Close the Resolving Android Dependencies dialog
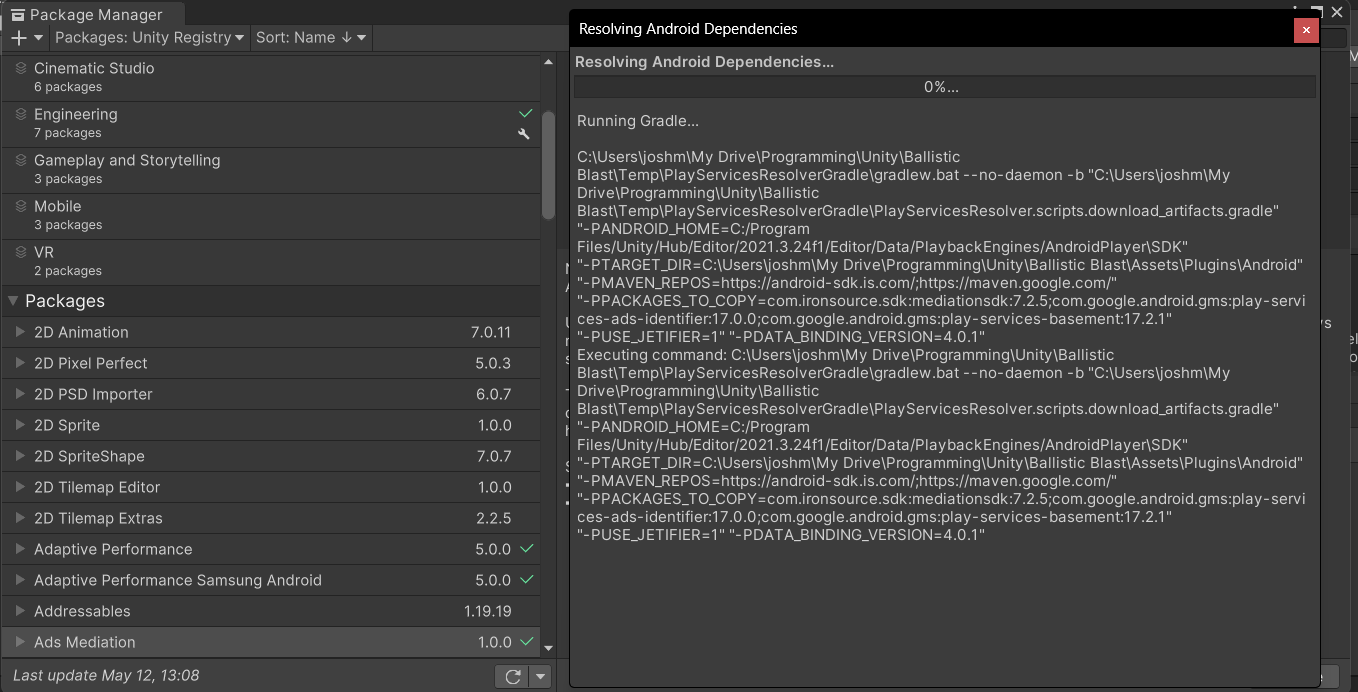Screen dimensions: 1358x692 coord(1305,30)
